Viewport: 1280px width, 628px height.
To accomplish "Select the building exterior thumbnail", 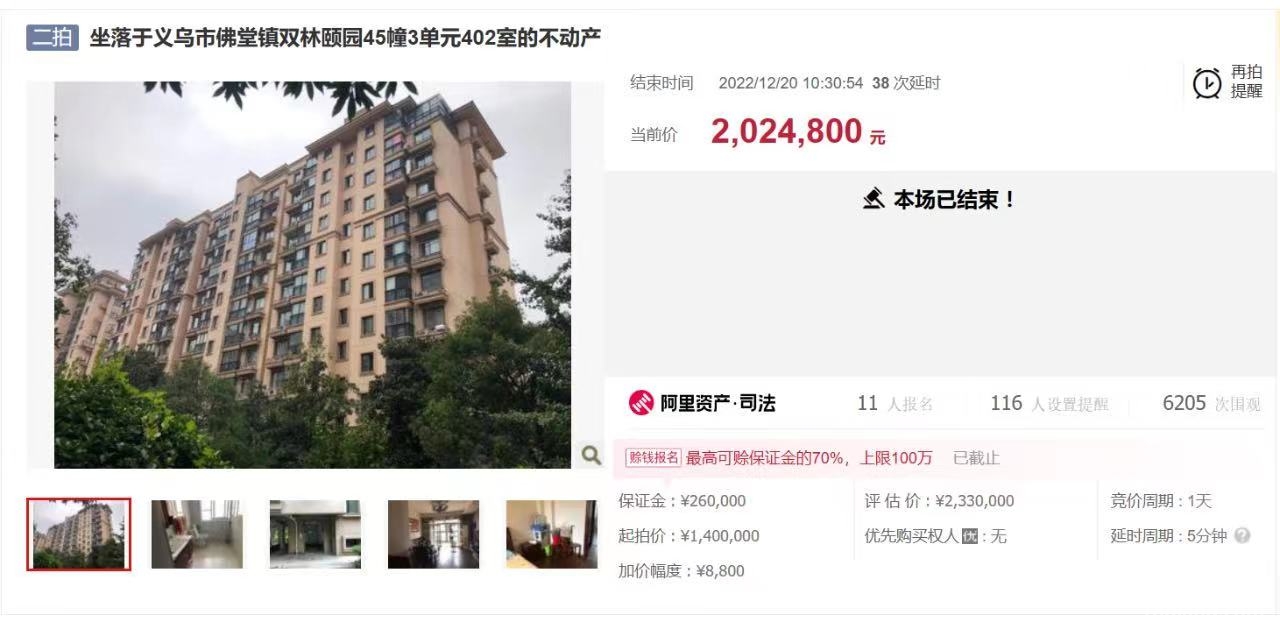I will click(78, 534).
